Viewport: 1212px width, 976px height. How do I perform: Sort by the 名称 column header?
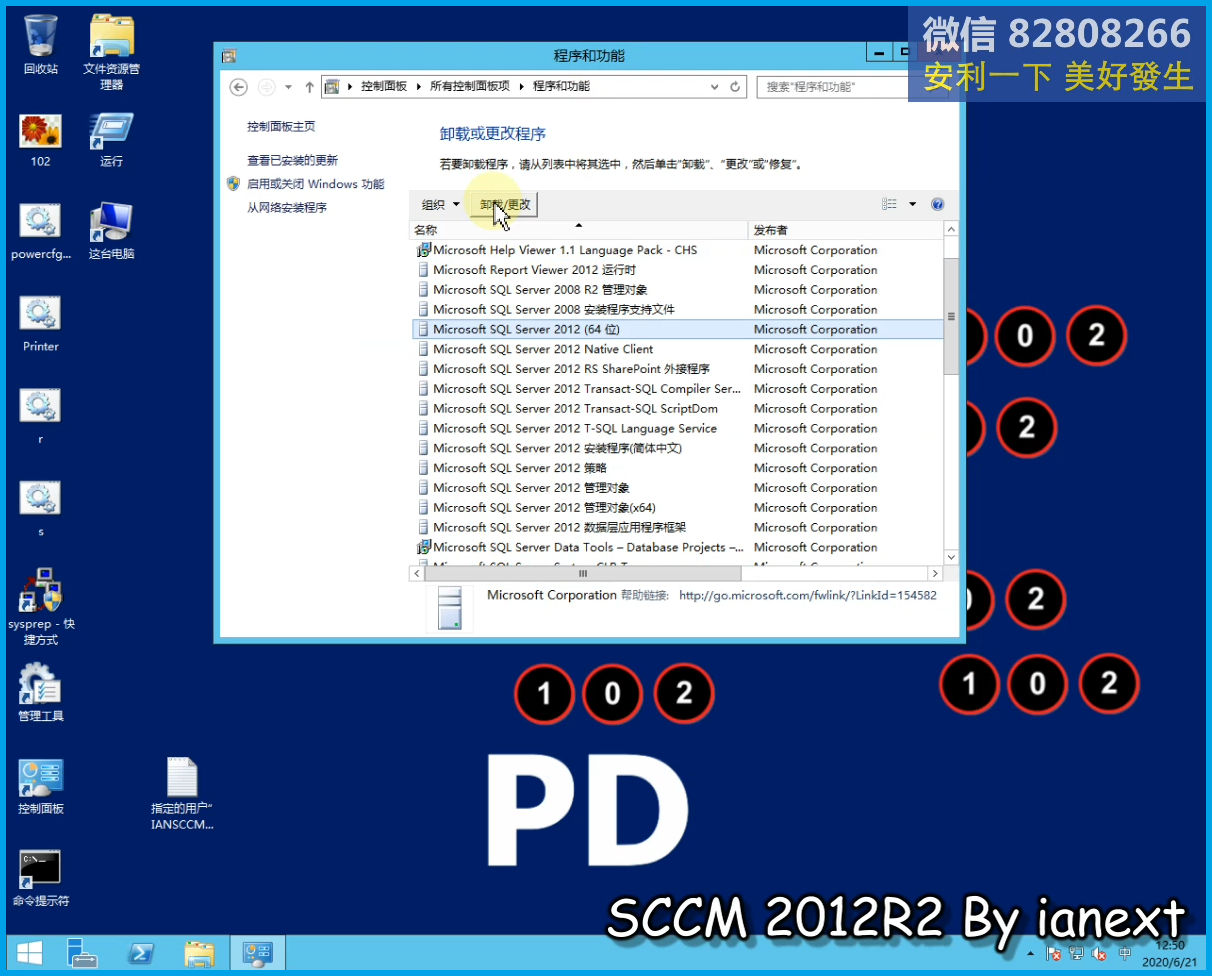tap(579, 230)
